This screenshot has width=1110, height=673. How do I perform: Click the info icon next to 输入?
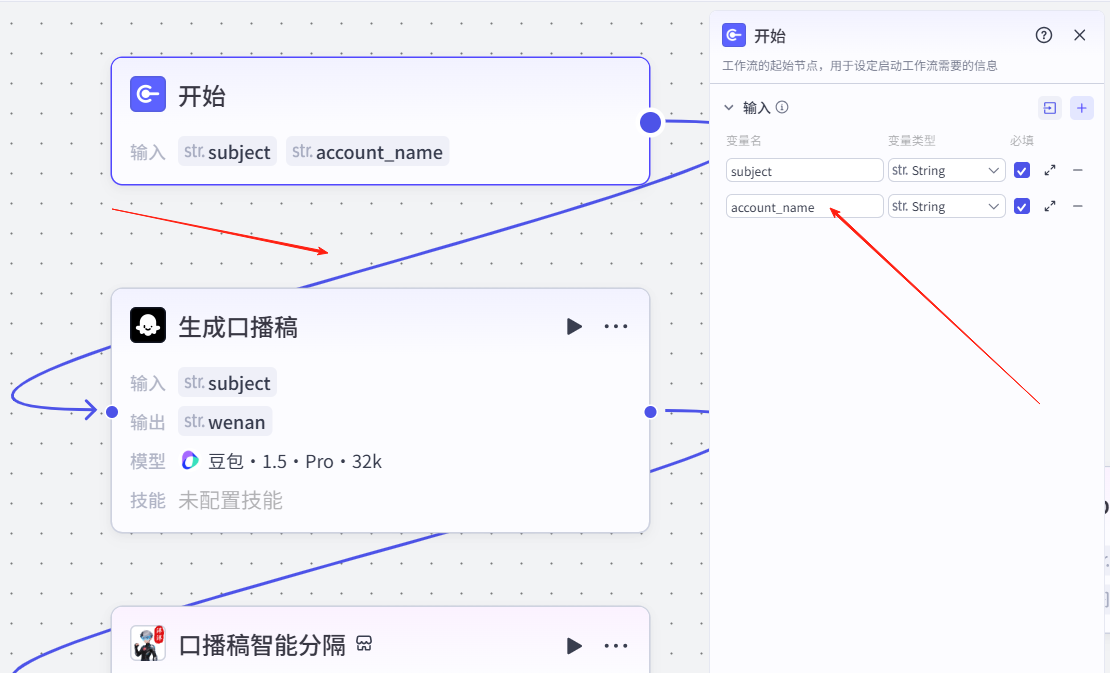(782, 107)
